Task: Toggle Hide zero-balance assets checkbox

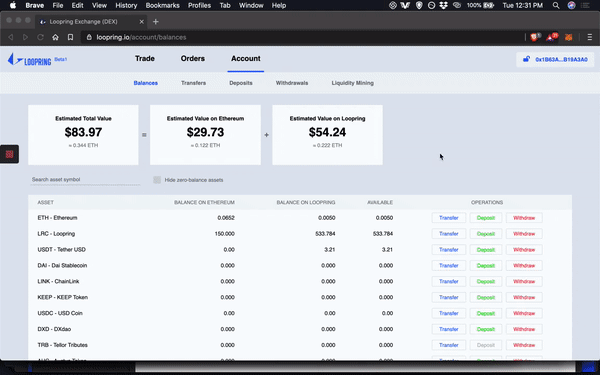Action: (x=157, y=180)
